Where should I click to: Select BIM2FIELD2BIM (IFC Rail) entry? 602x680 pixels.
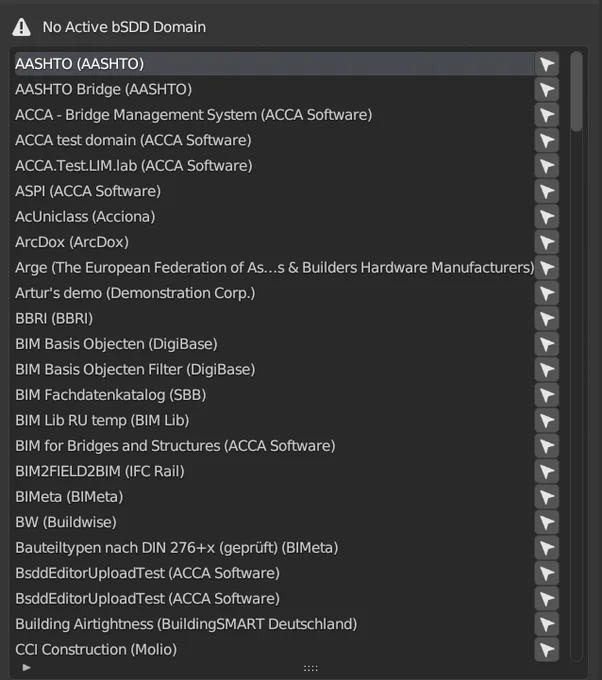275,471
